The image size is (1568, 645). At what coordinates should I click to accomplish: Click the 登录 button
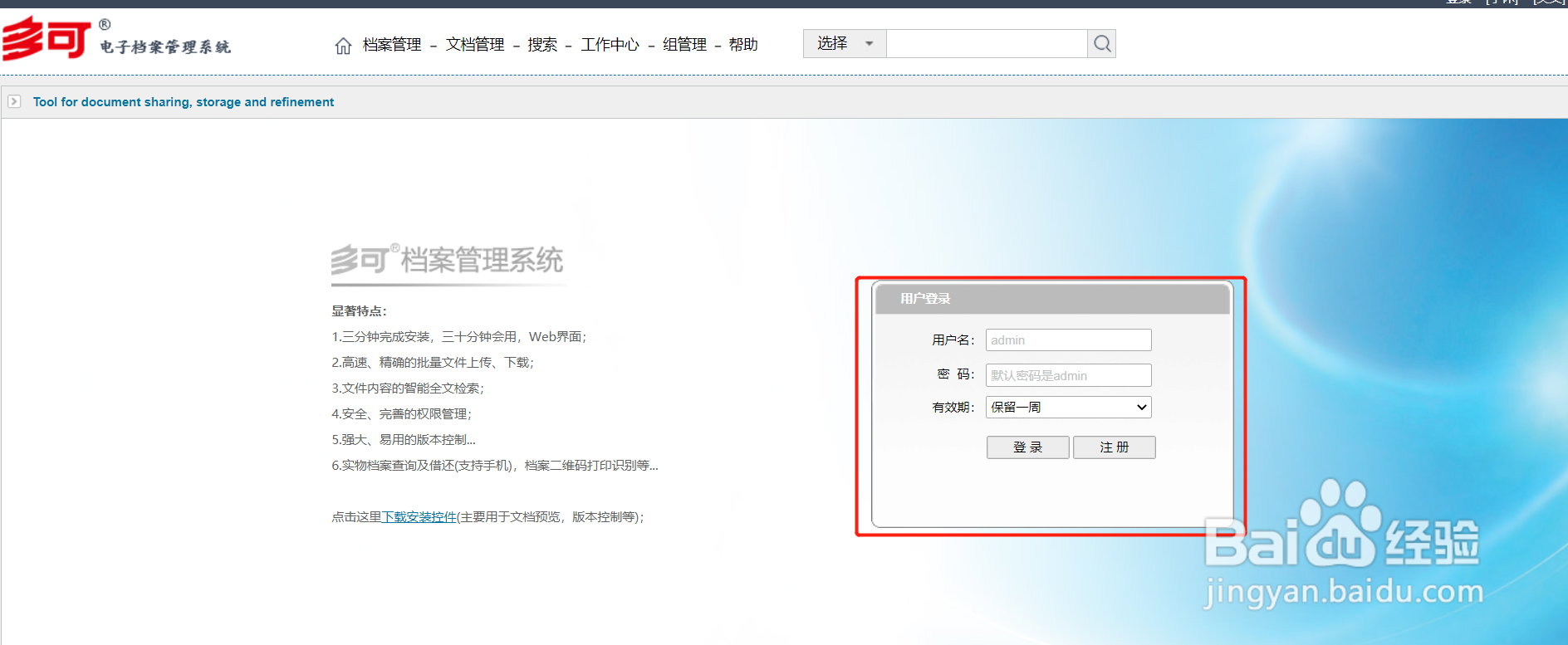click(1027, 447)
